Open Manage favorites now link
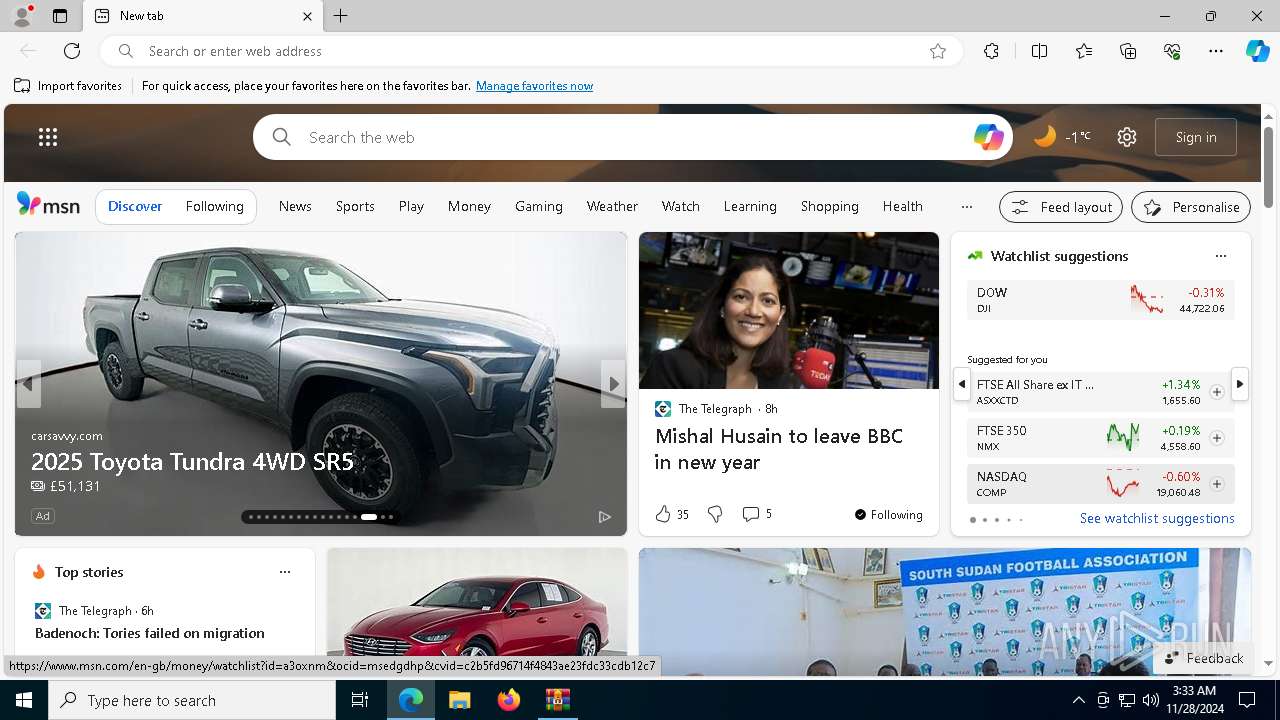Image resolution: width=1280 pixels, height=720 pixels. pyautogui.click(x=534, y=86)
